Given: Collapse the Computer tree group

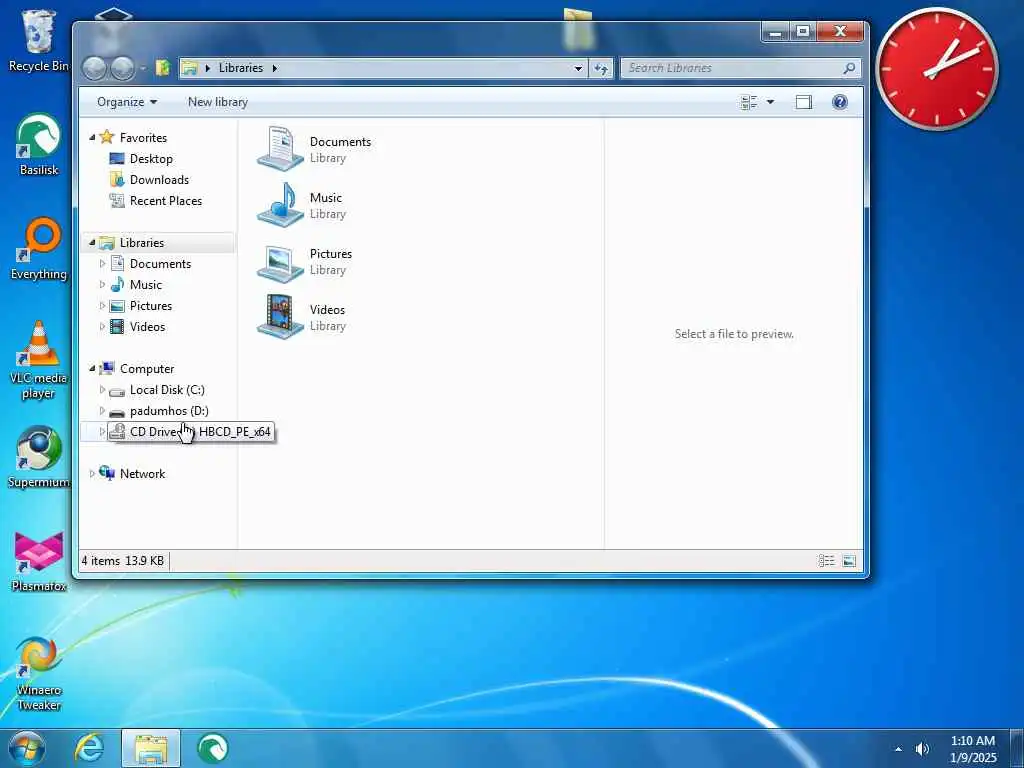Looking at the screenshot, I should 92,368.
